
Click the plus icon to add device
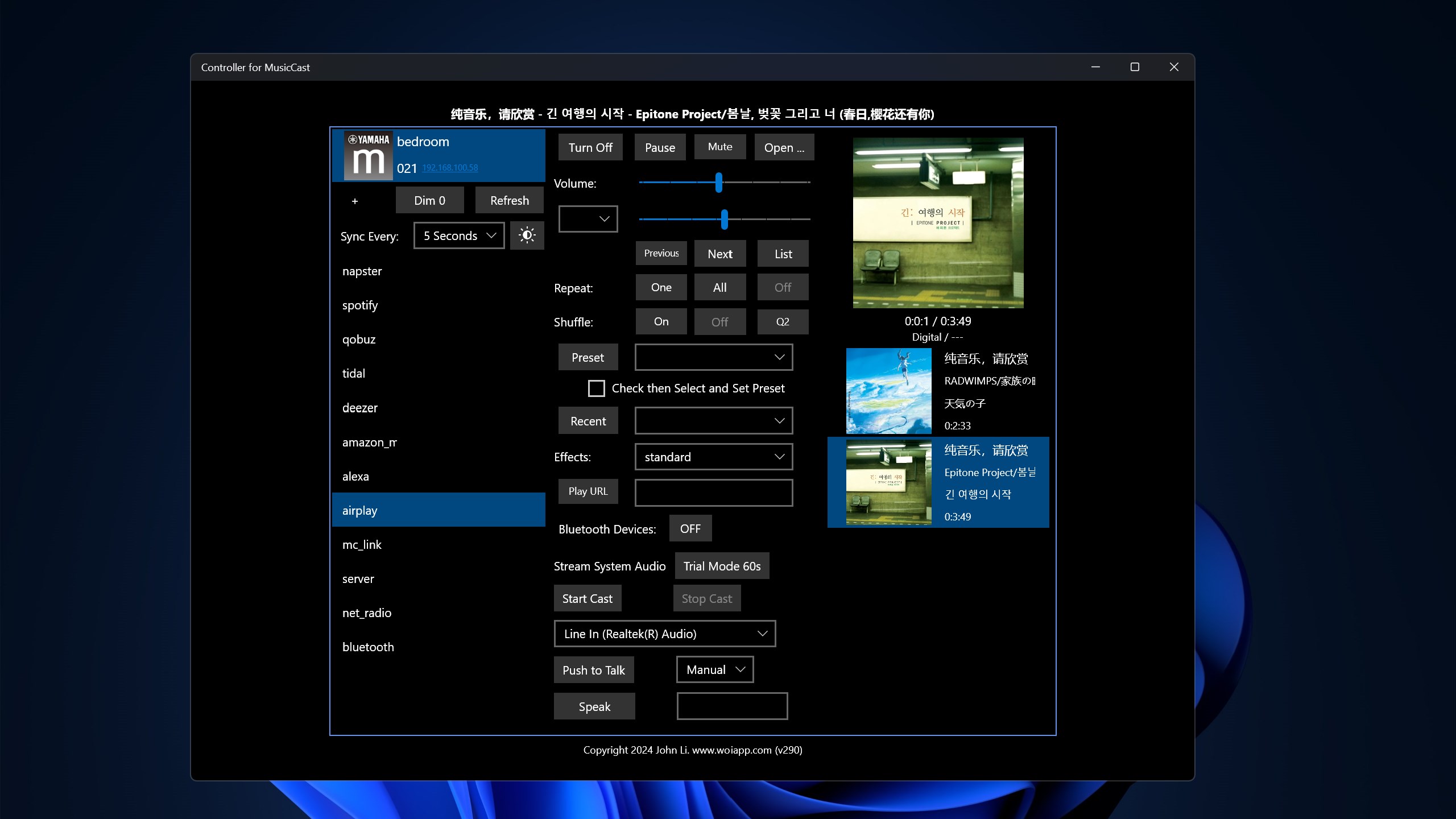pyautogui.click(x=355, y=201)
